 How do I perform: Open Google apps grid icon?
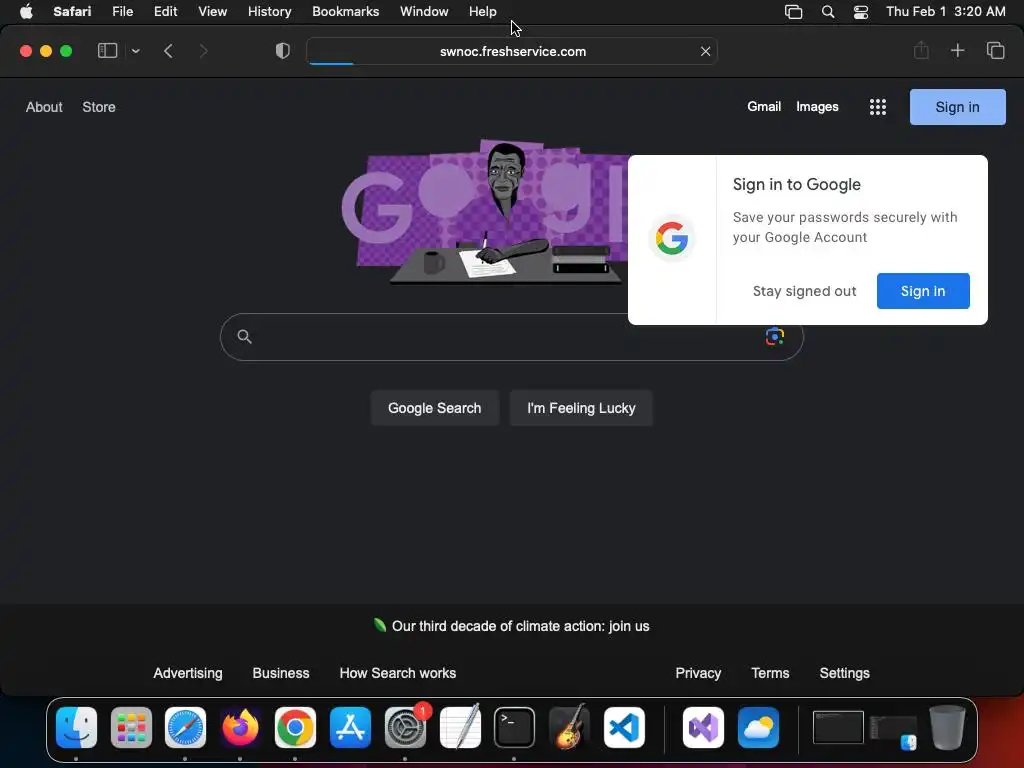pos(878,107)
